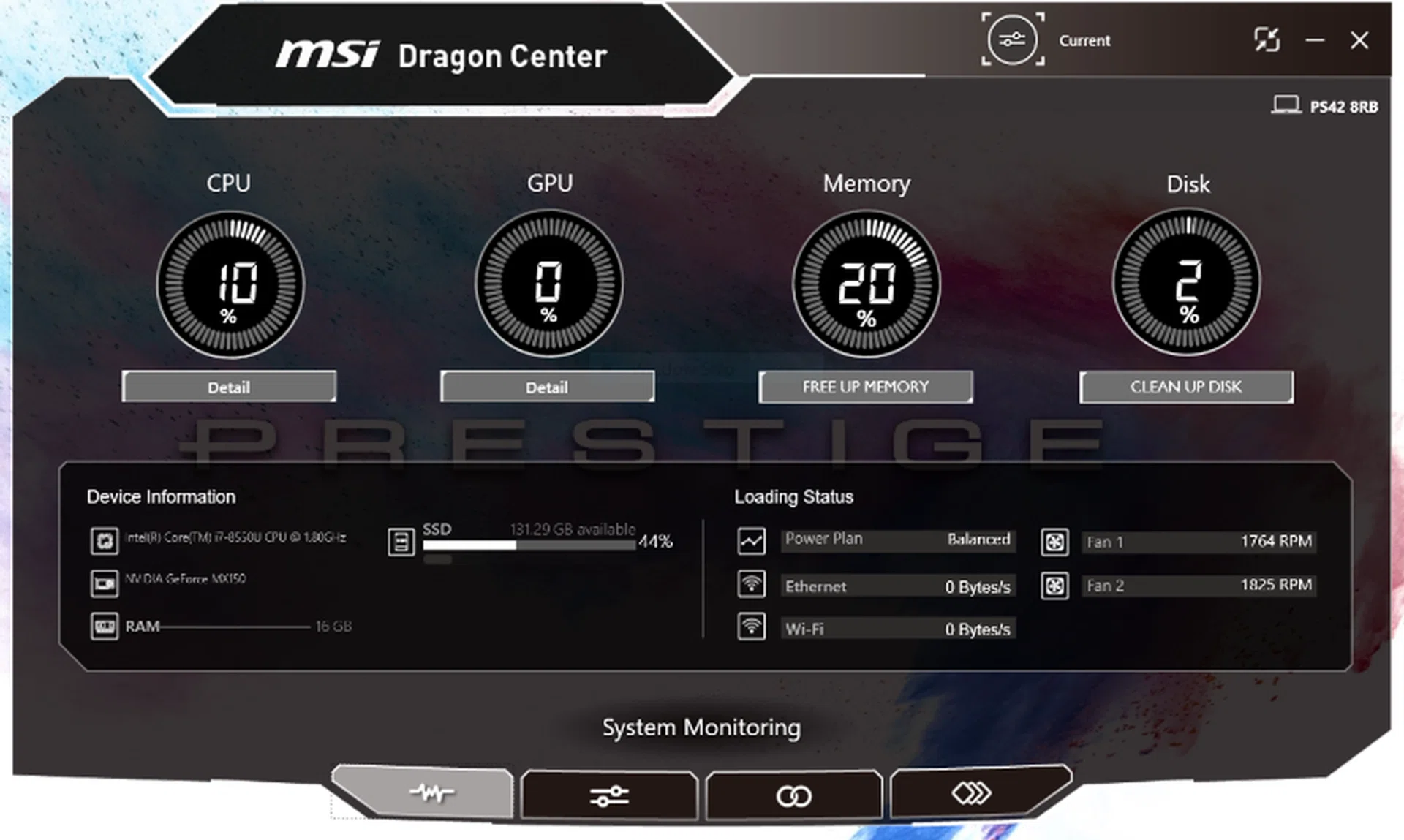Select the CPU processor icon in Device Information
The height and width of the screenshot is (840, 1404).
105,539
